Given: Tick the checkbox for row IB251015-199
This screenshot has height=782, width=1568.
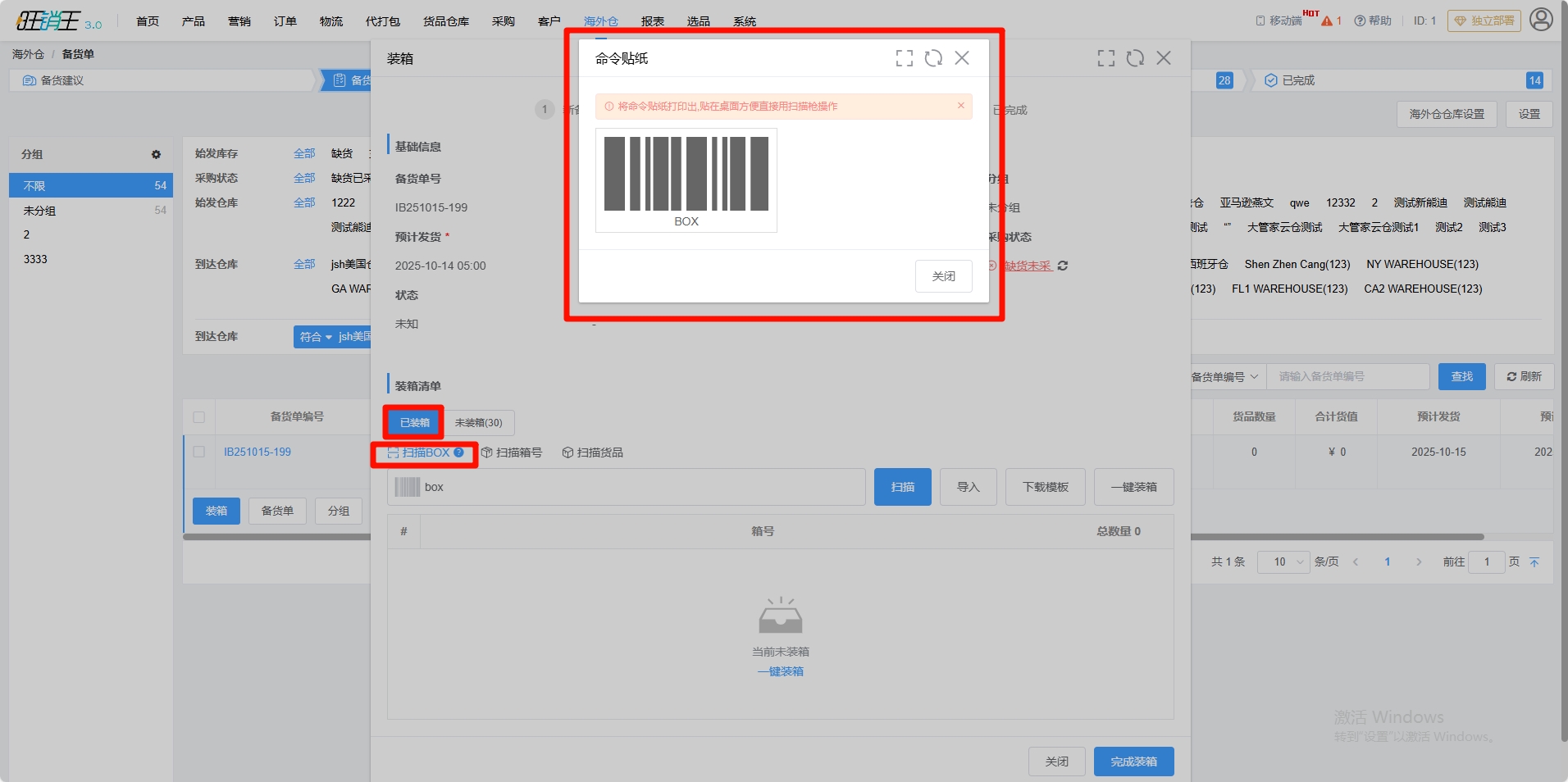Looking at the screenshot, I should (x=199, y=452).
